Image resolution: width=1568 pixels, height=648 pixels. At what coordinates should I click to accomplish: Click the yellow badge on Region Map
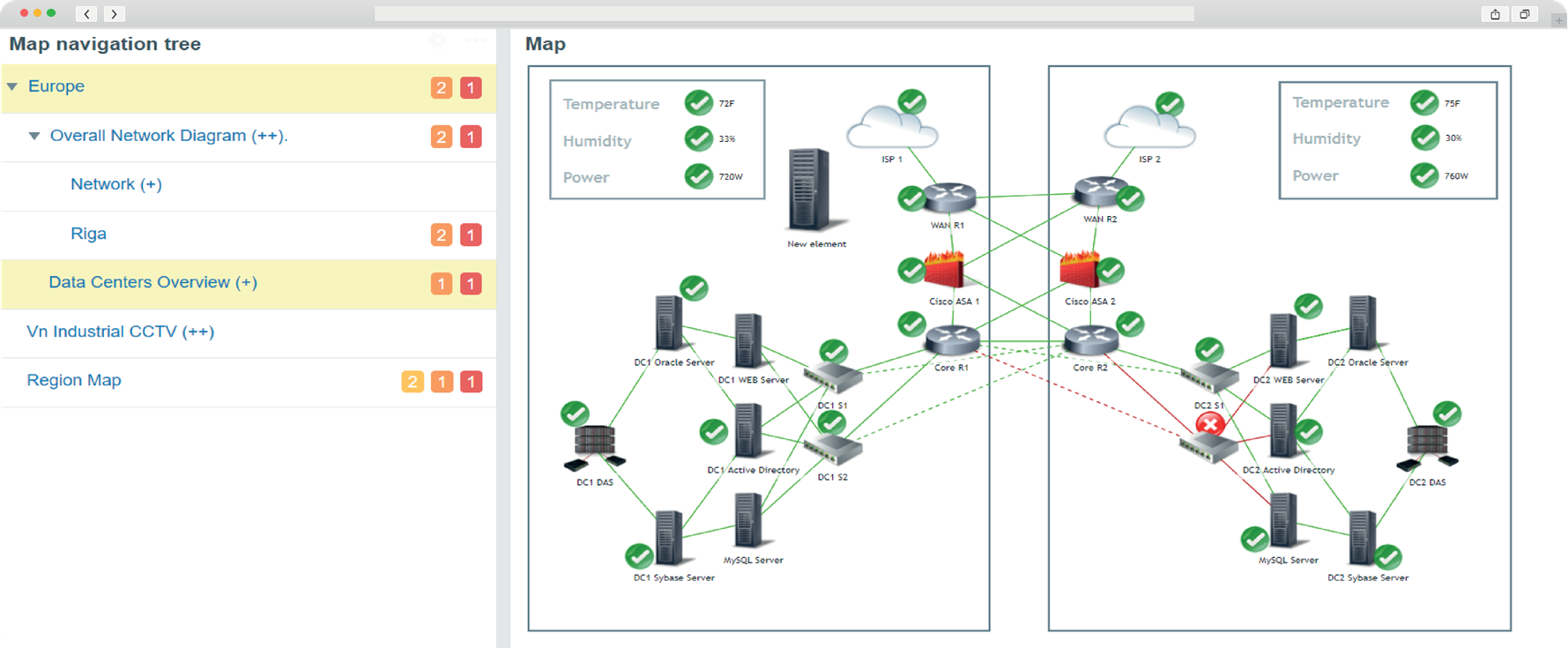pyautogui.click(x=412, y=382)
